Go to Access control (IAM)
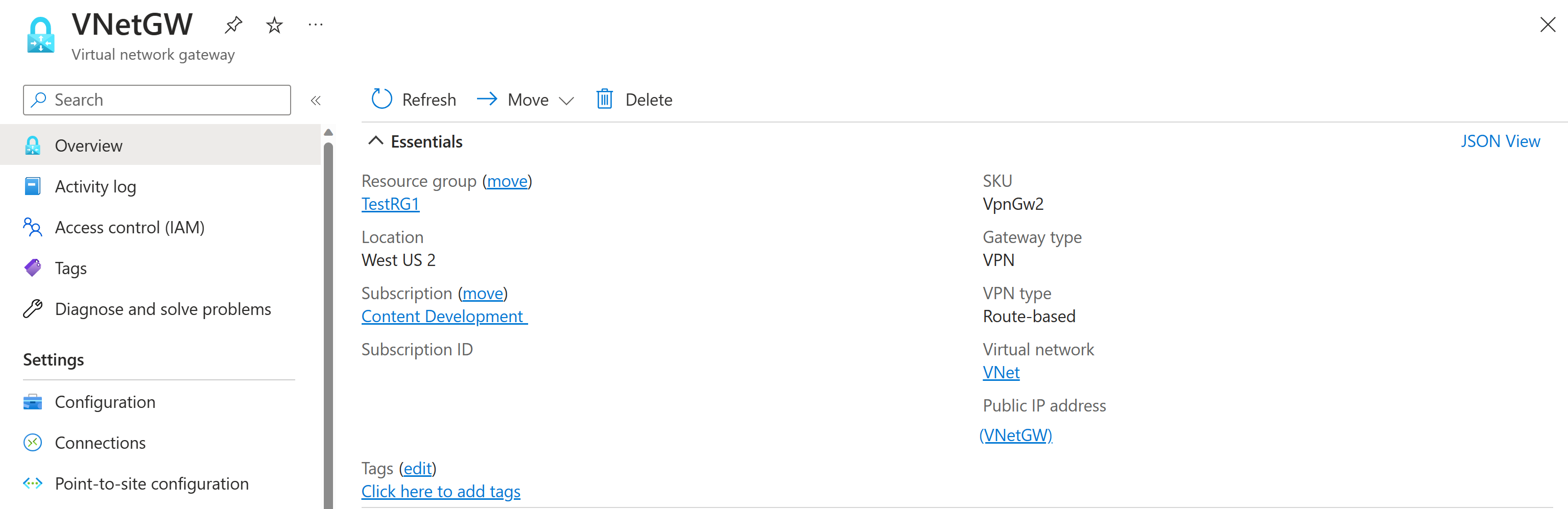The height and width of the screenshot is (509, 1568). (129, 227)
